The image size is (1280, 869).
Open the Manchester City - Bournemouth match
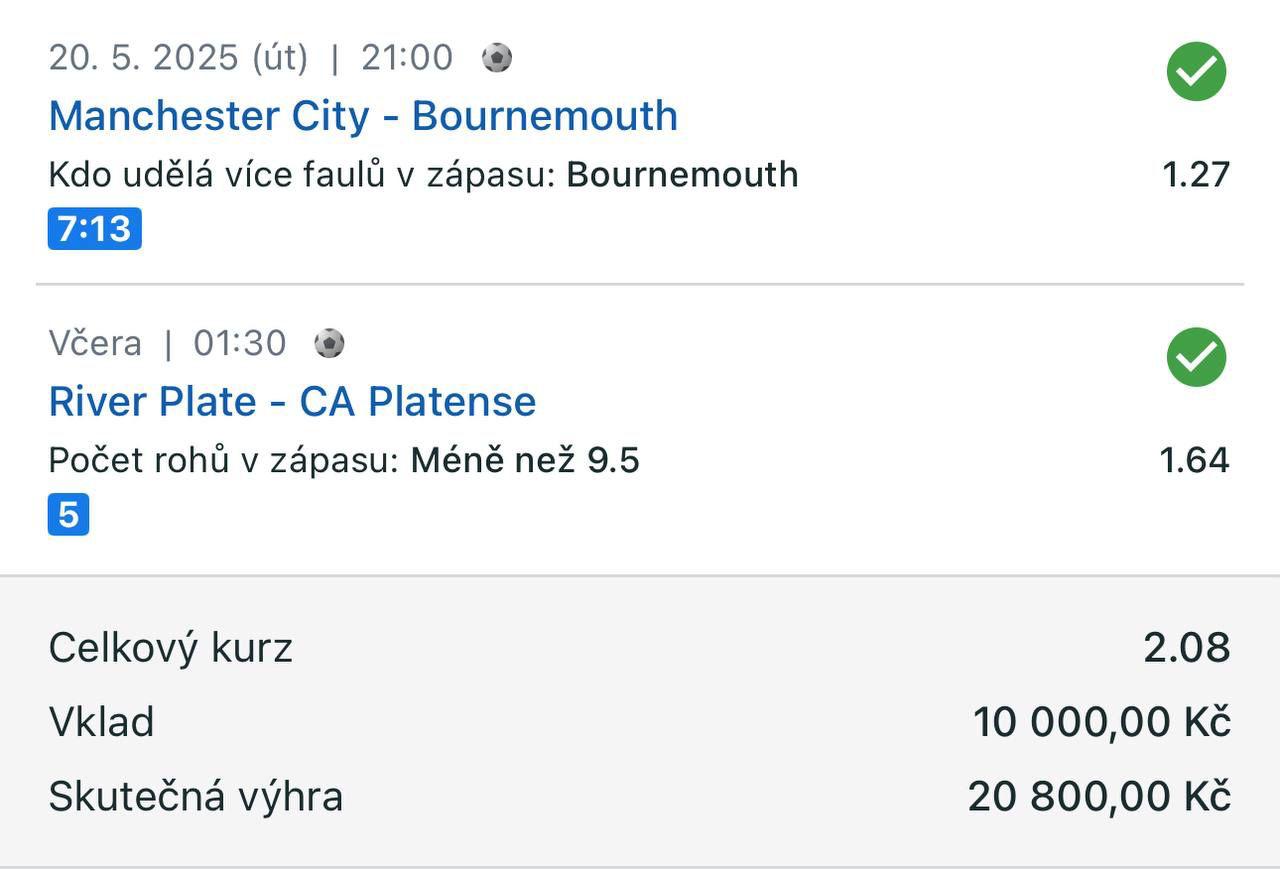[x=363, y=116]
